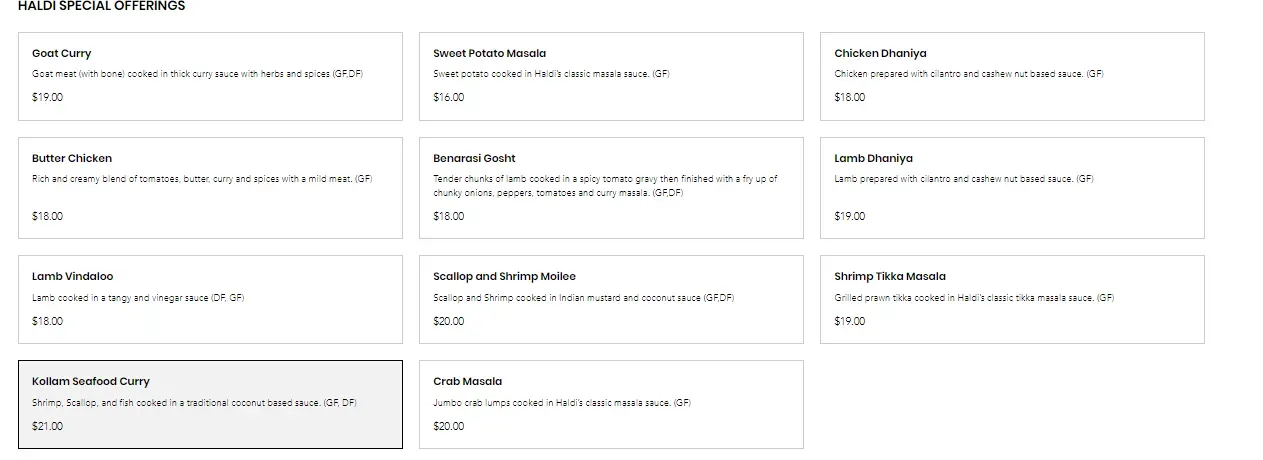Viewport: 1263px width, 460px height.
Task: Click the Shrimp Tikka Masala $19.00 price
Action: coord(850,321)
